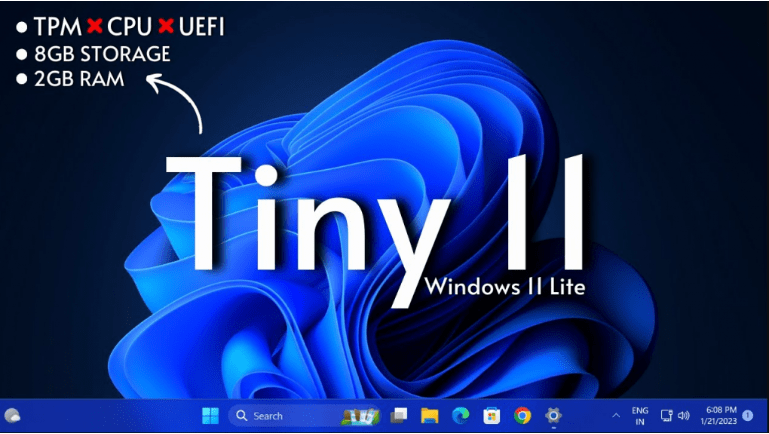Open the Windows Start menu
769x434 pixels.
(x=210, y=416)
